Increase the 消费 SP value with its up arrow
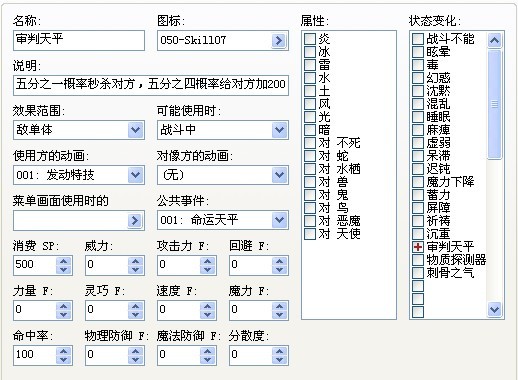 point(64,261)
